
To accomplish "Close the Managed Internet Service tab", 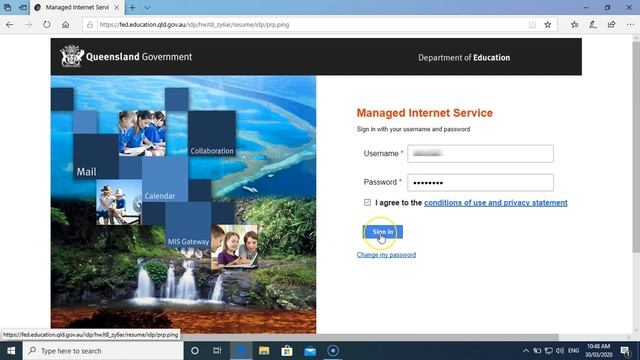I will tap(117, 7).
